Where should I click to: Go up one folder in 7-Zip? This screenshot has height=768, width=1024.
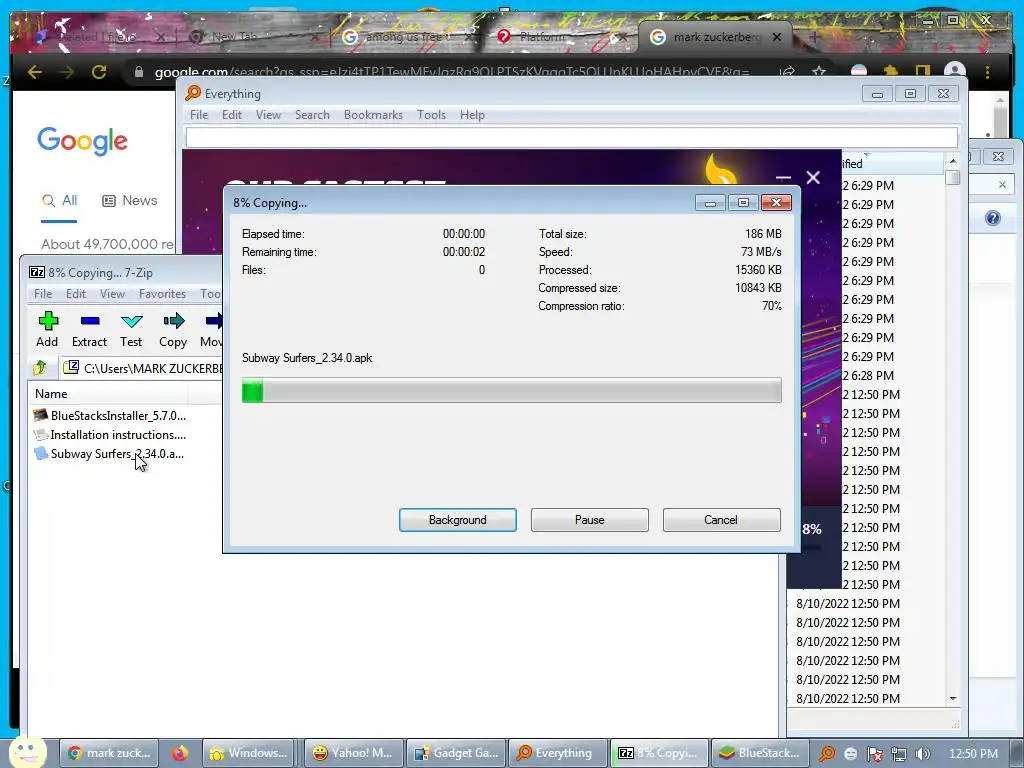pyautogui.click(x=40, y=368)
